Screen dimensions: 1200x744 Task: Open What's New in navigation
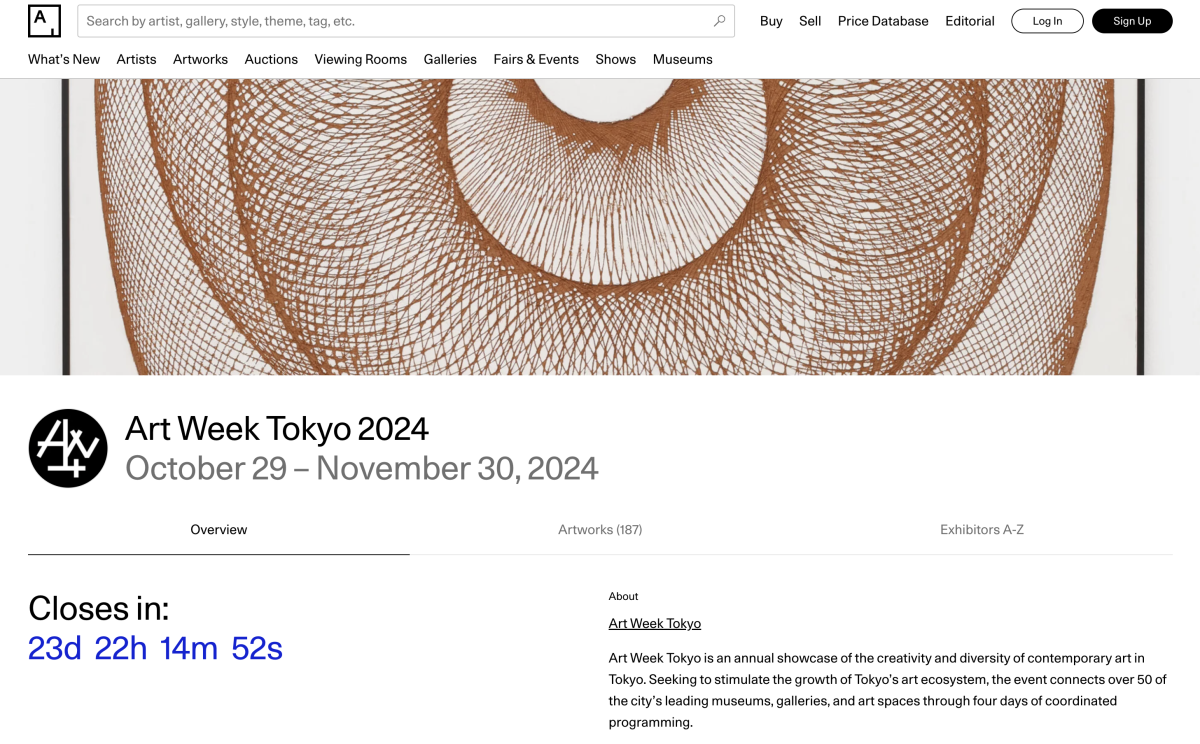64,59
